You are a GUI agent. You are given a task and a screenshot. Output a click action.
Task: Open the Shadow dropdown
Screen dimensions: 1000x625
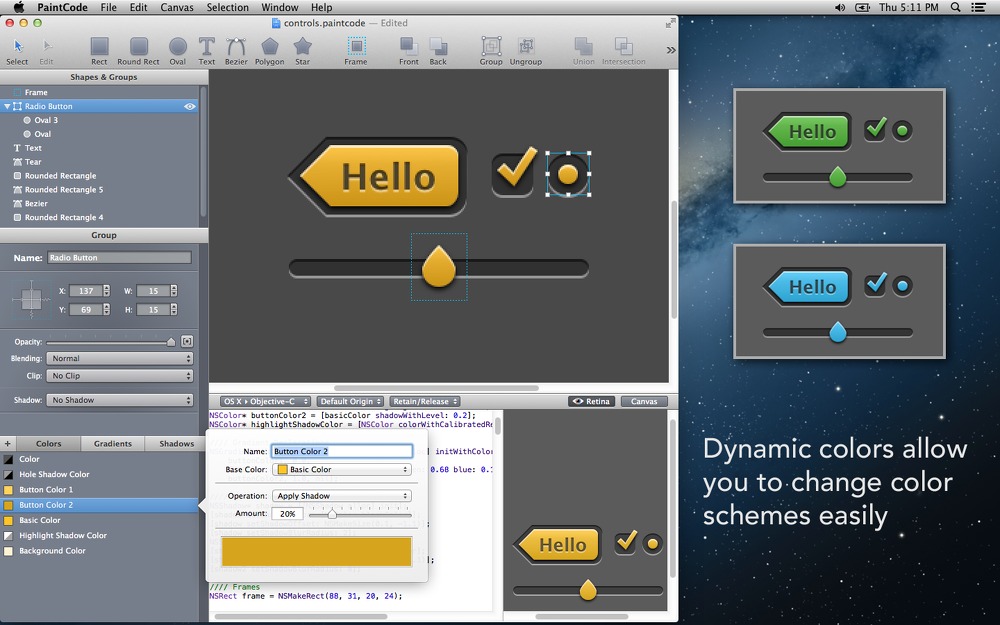[x=119, y=400]
